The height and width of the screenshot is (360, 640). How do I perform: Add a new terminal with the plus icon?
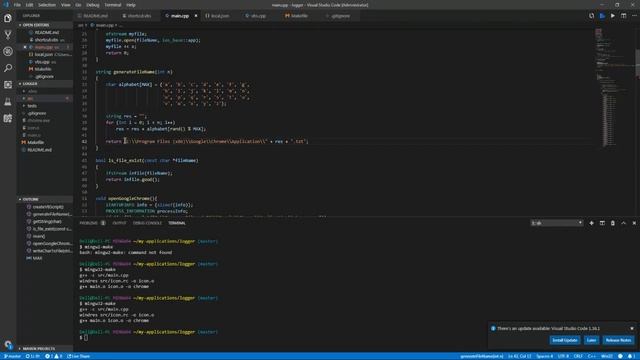(591, 223)
